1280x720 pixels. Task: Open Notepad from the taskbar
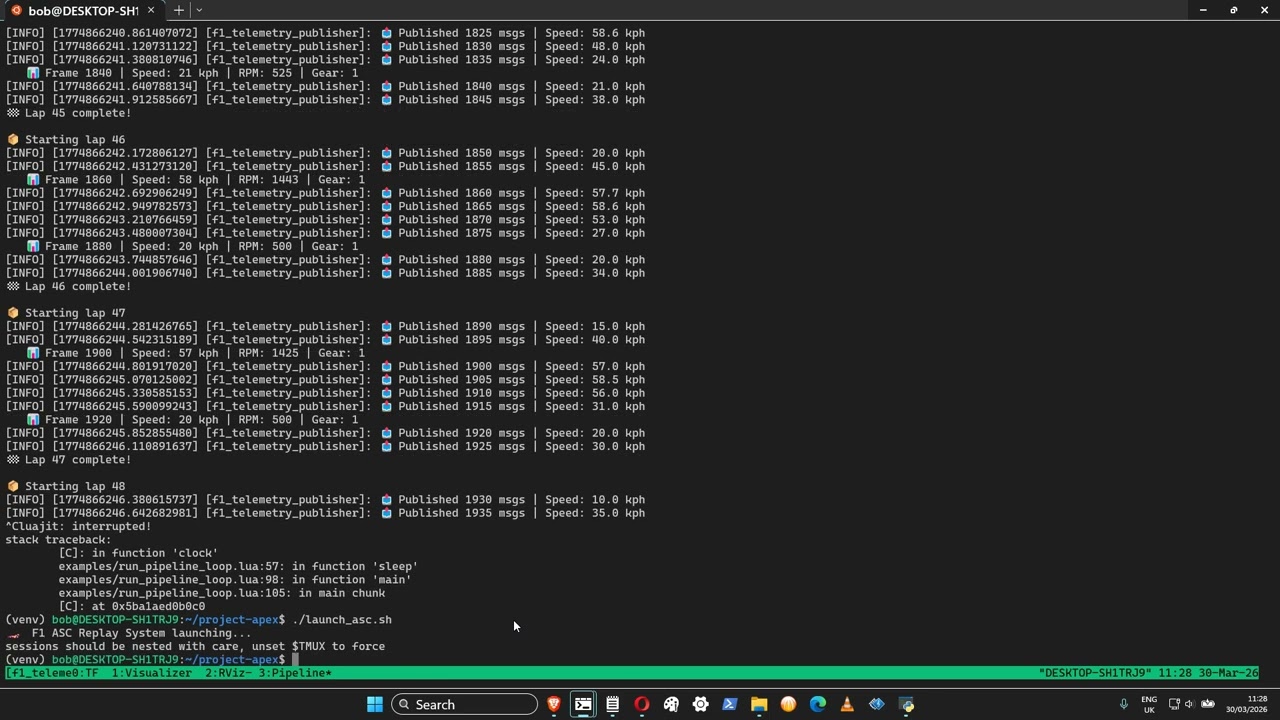(x=612, y=704)
